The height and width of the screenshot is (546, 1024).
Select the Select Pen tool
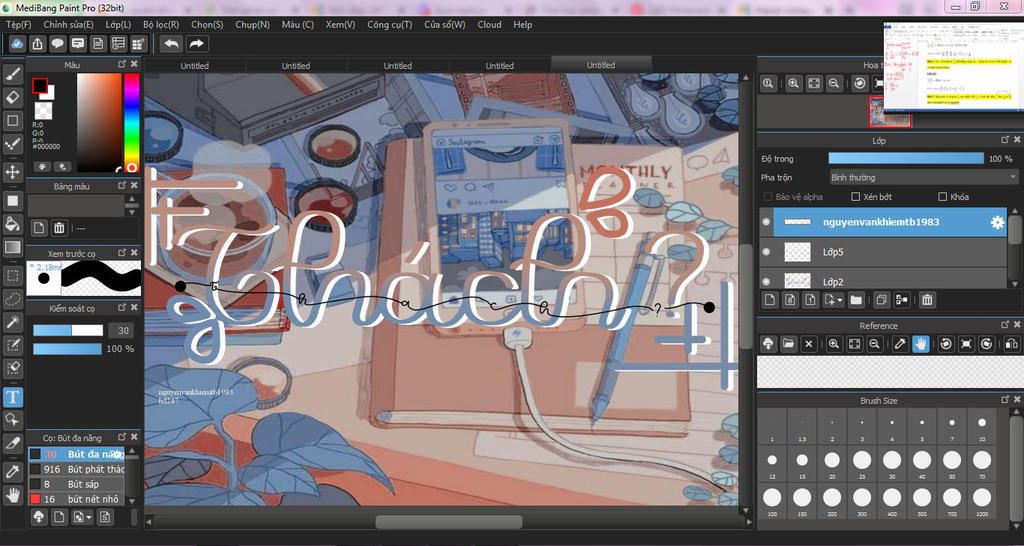(x=12, y=345)
